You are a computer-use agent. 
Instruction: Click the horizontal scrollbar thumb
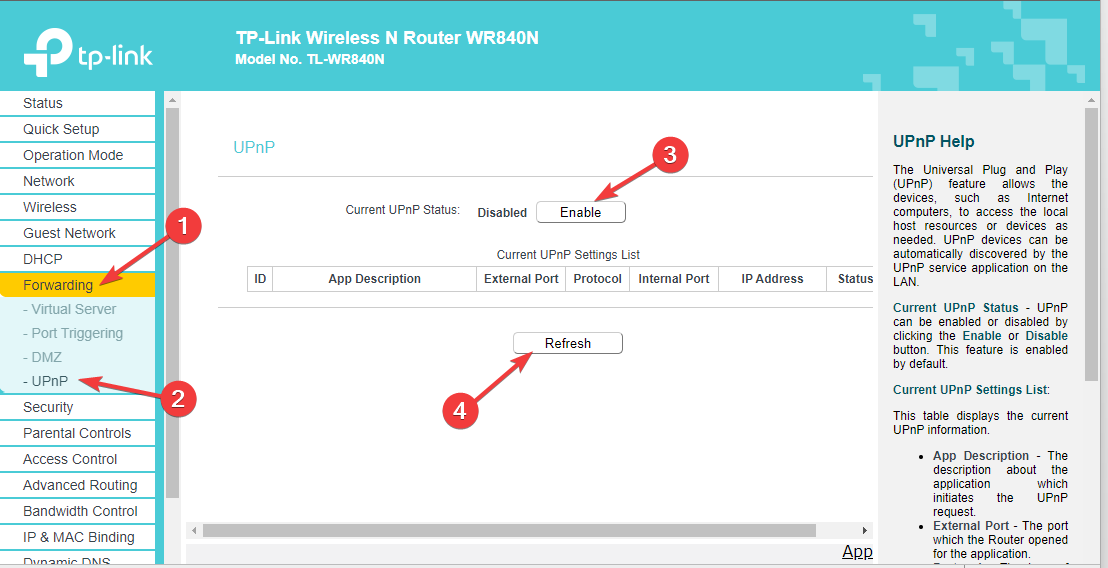tap(509, 531)
